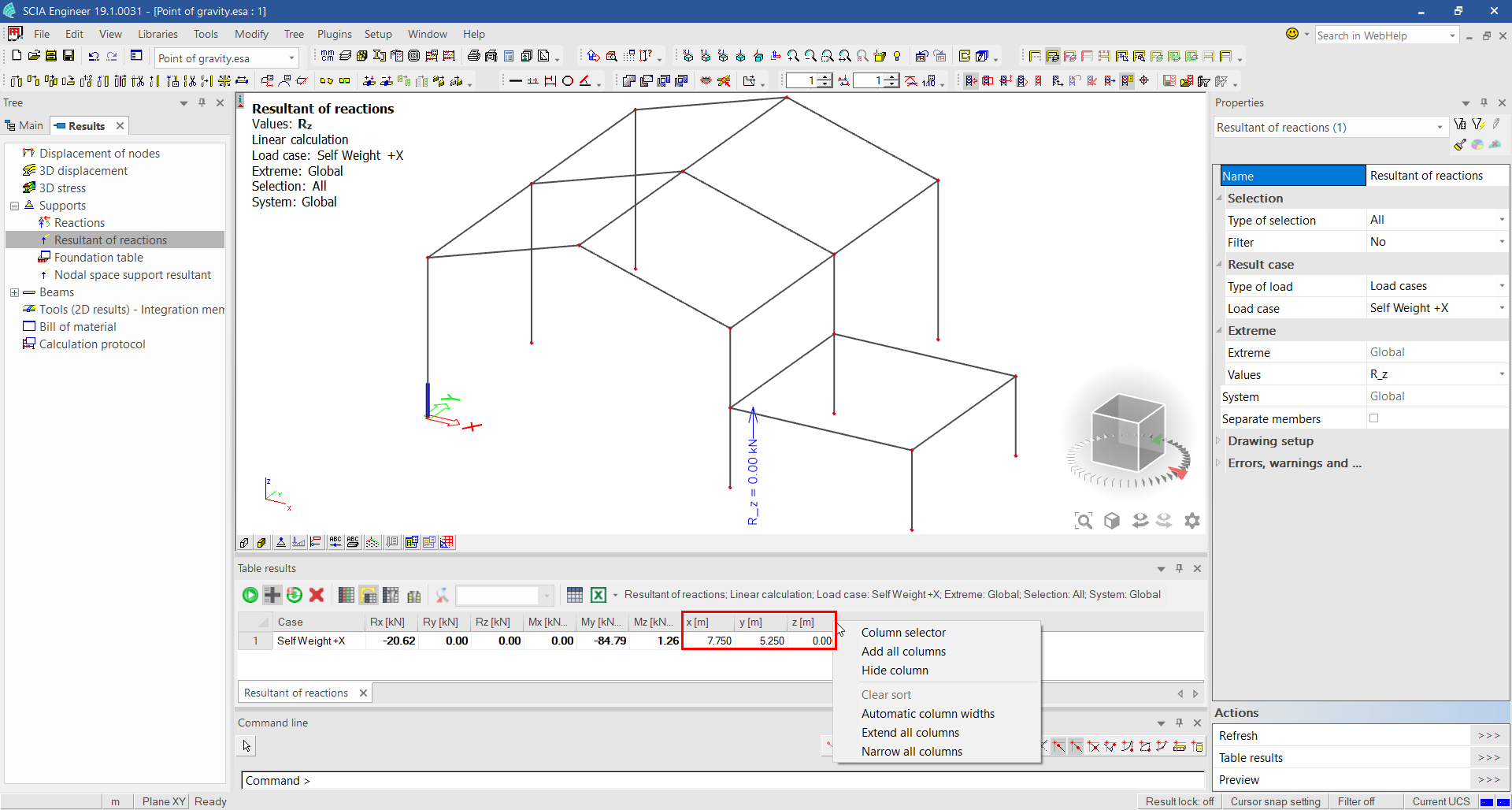Click the light bulb icon in toolbar
1512x810 pixels.
point(897,56)
